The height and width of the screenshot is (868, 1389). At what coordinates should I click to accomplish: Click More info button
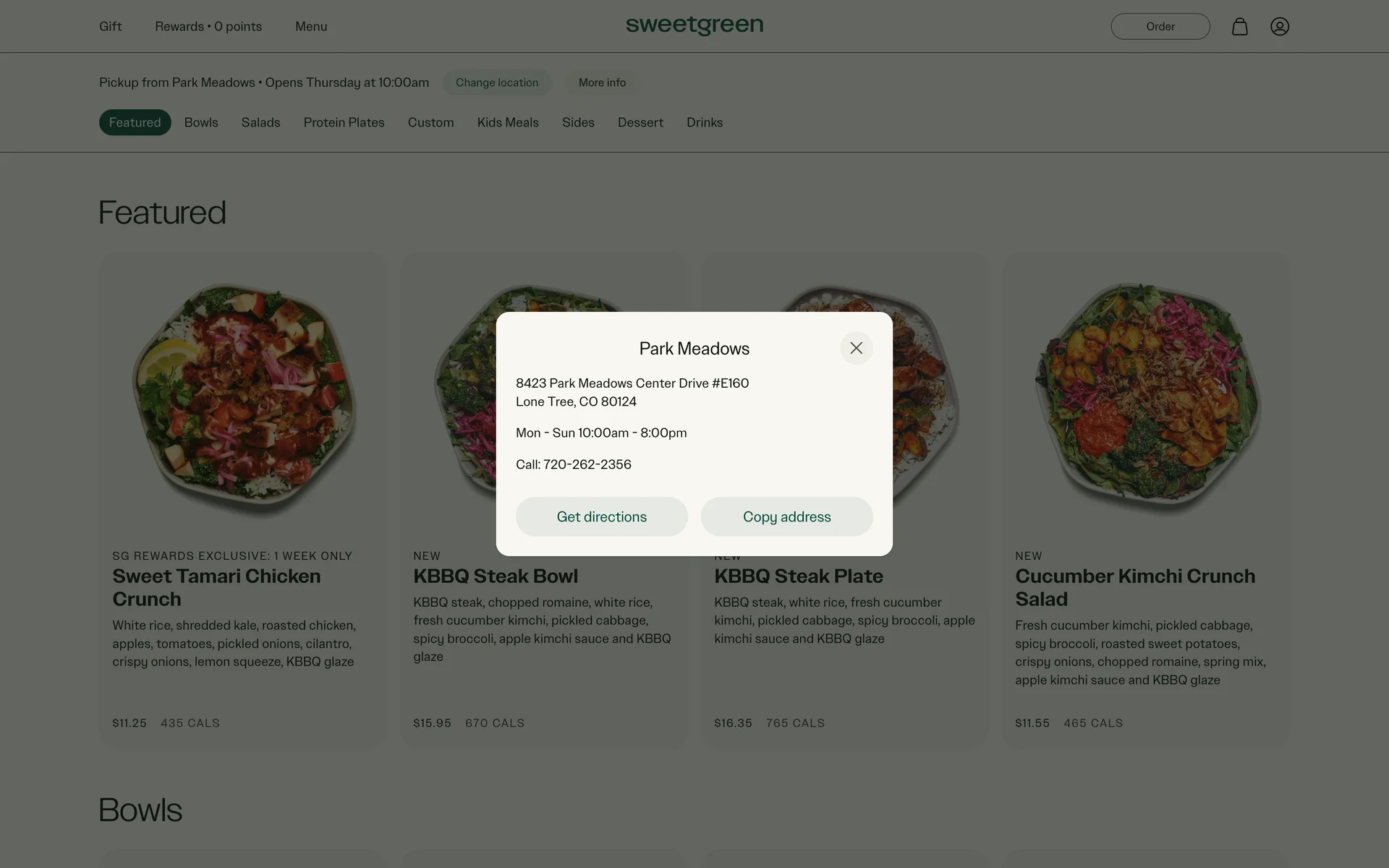click(602, 82)
